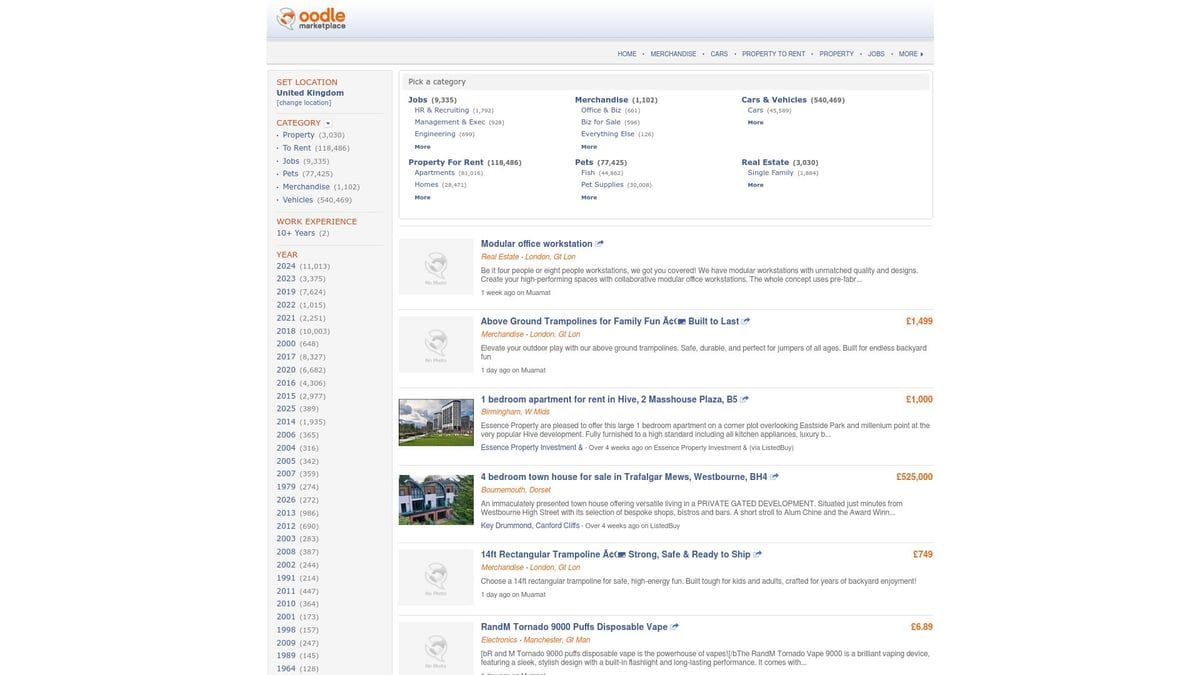Show More under Merchandise category
Screen dimensions: 1200x675
(589, 147)
